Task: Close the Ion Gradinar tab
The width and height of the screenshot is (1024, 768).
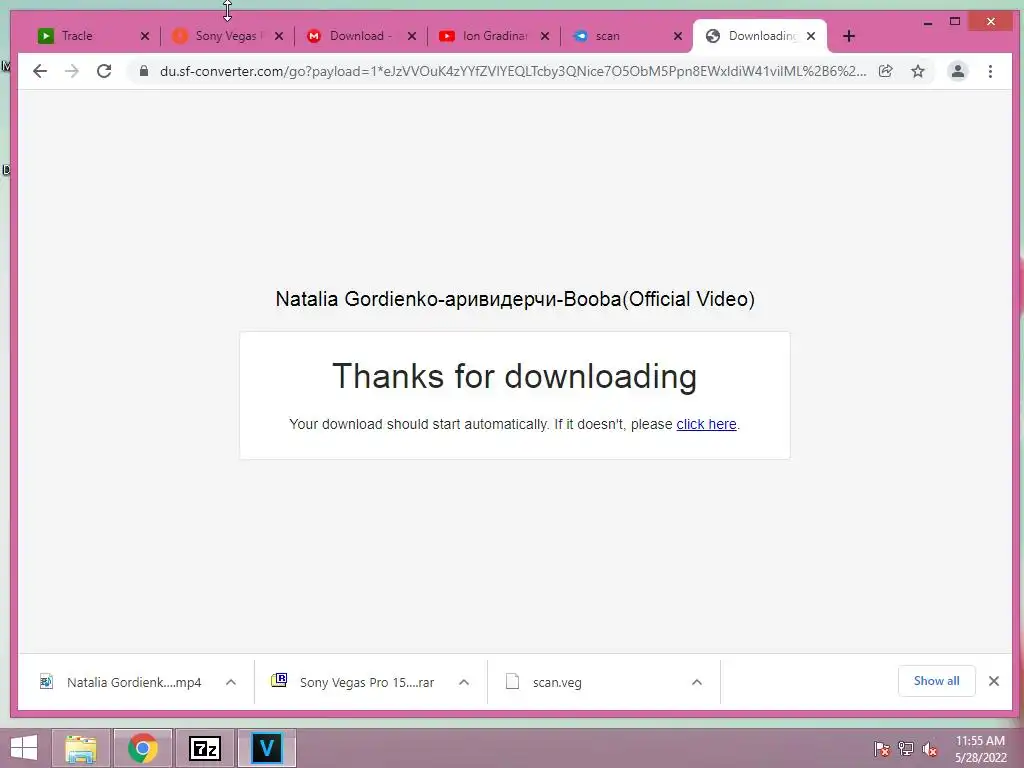Action: point(545,37)
